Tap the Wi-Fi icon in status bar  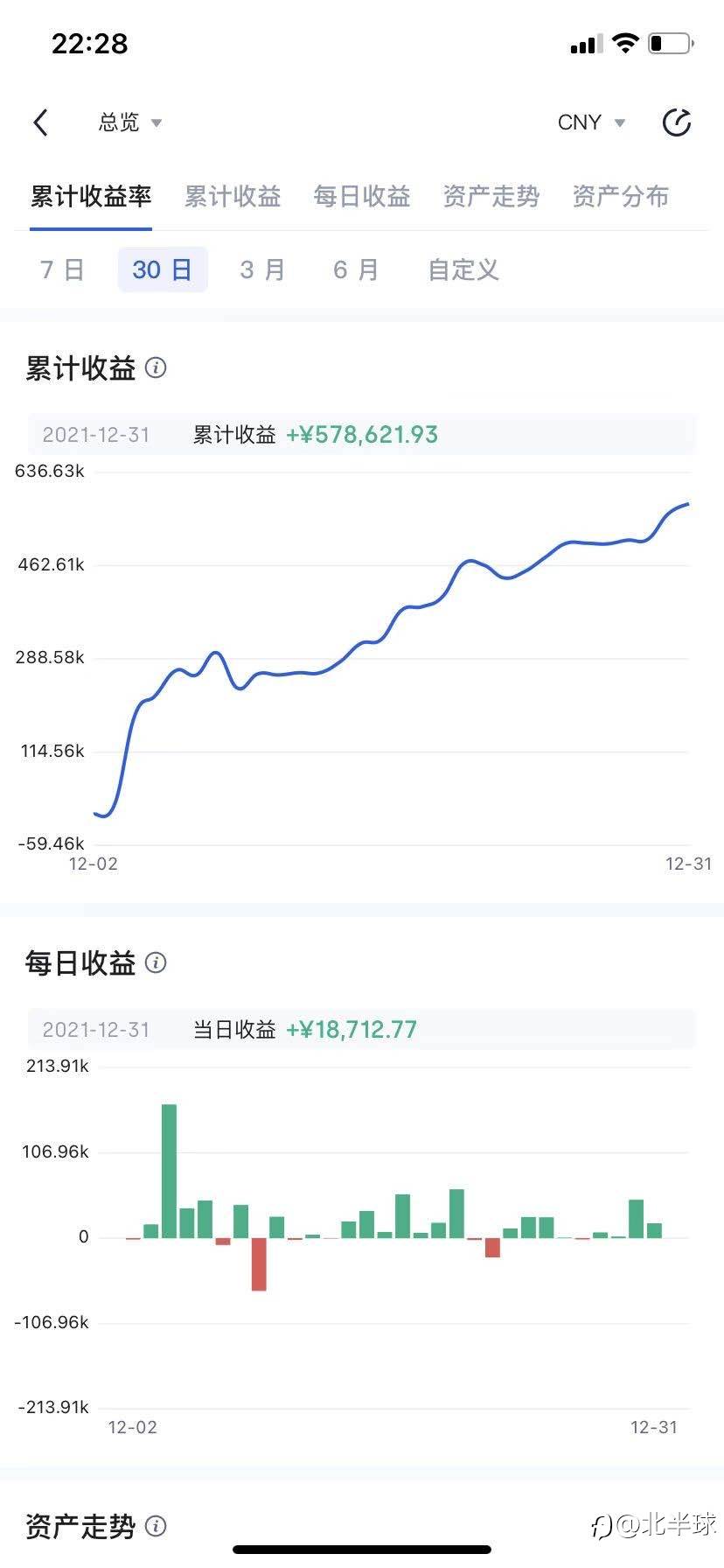[625, 43]
